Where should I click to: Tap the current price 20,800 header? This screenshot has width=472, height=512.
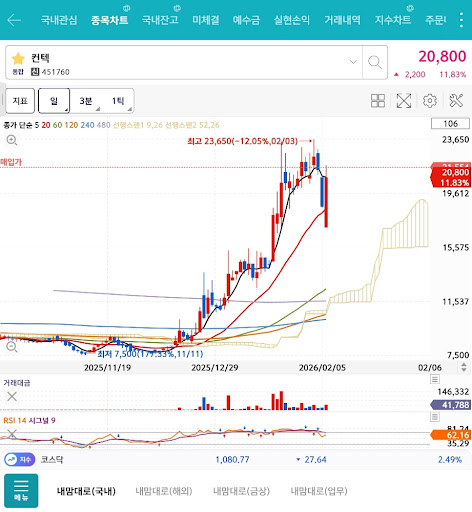pos(442,56)
